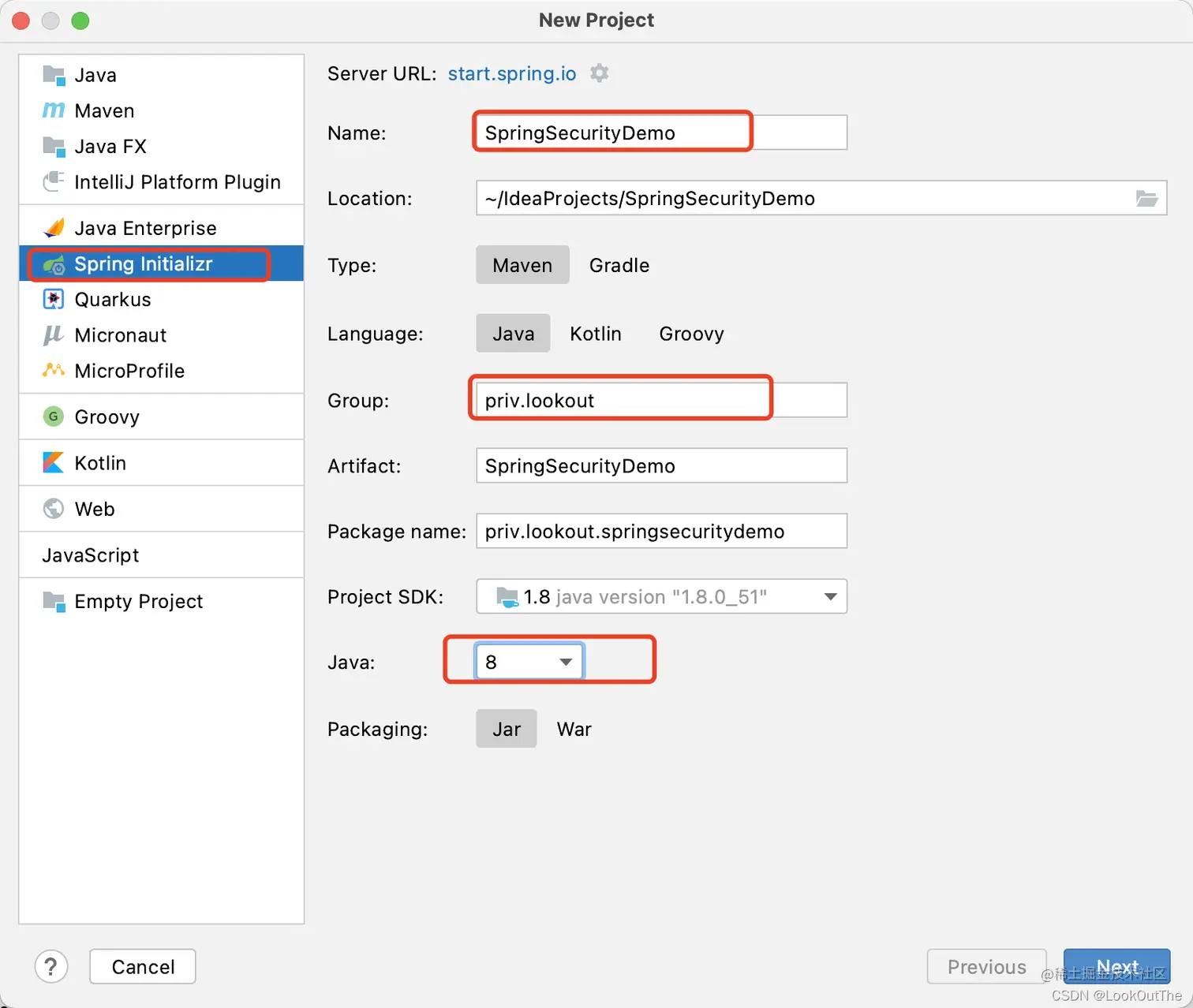Viewport: 1193px width, 1008px height.
Task: Click the Next button
Action: [x=1116, y=966]
